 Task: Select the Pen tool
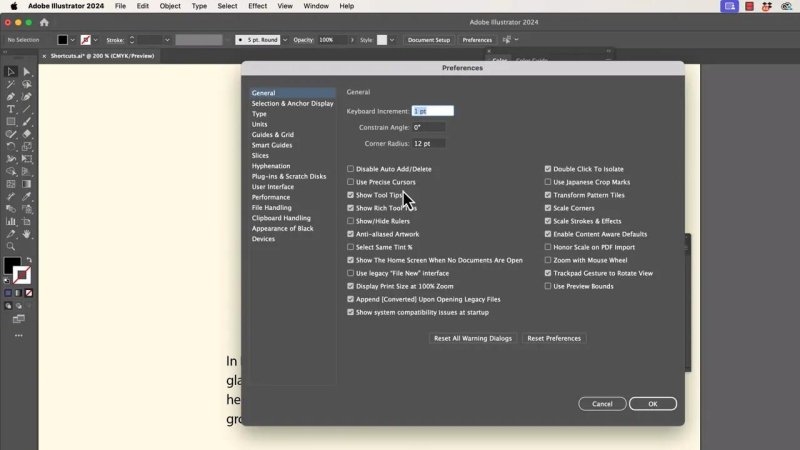coord(11,96)
